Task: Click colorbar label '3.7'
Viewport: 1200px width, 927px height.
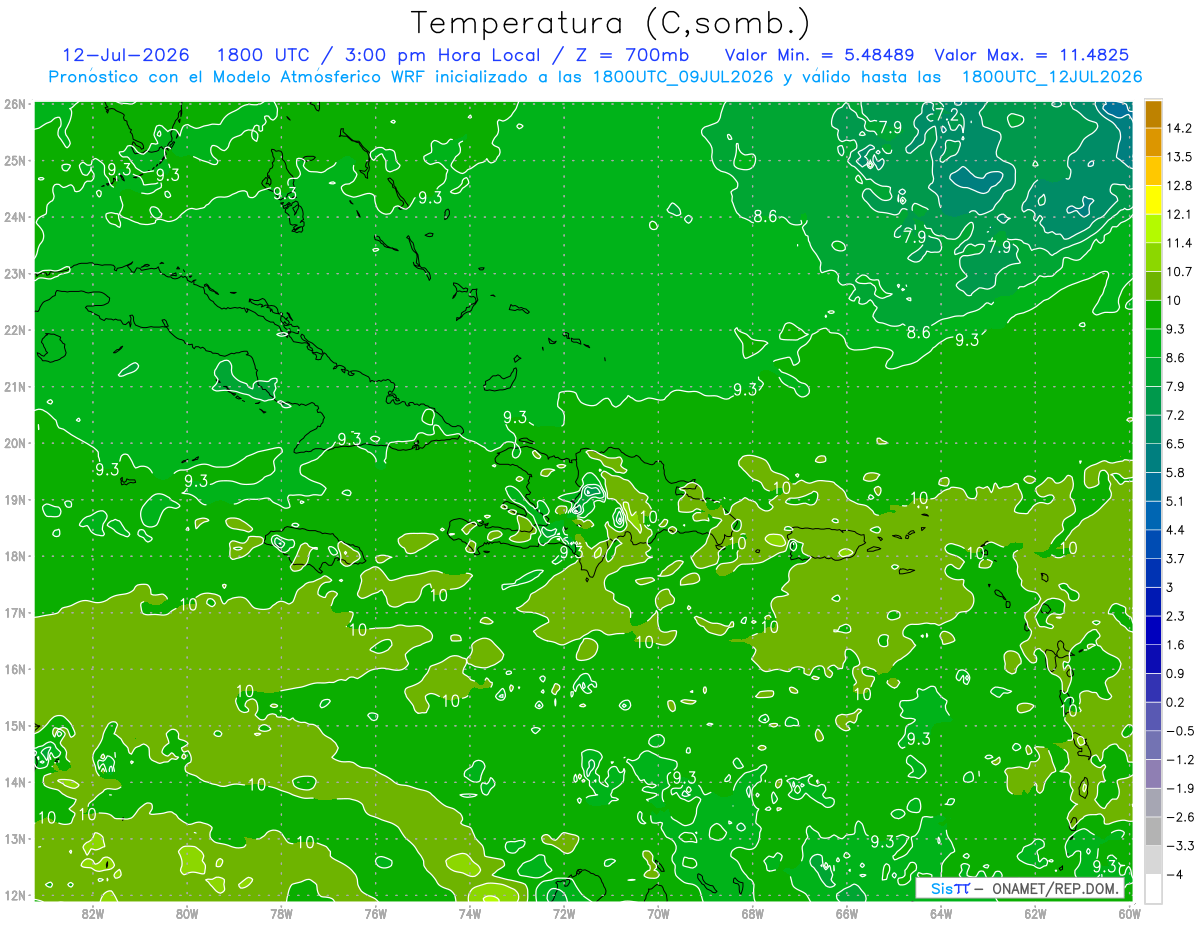Action: (x=1177, y=558)
